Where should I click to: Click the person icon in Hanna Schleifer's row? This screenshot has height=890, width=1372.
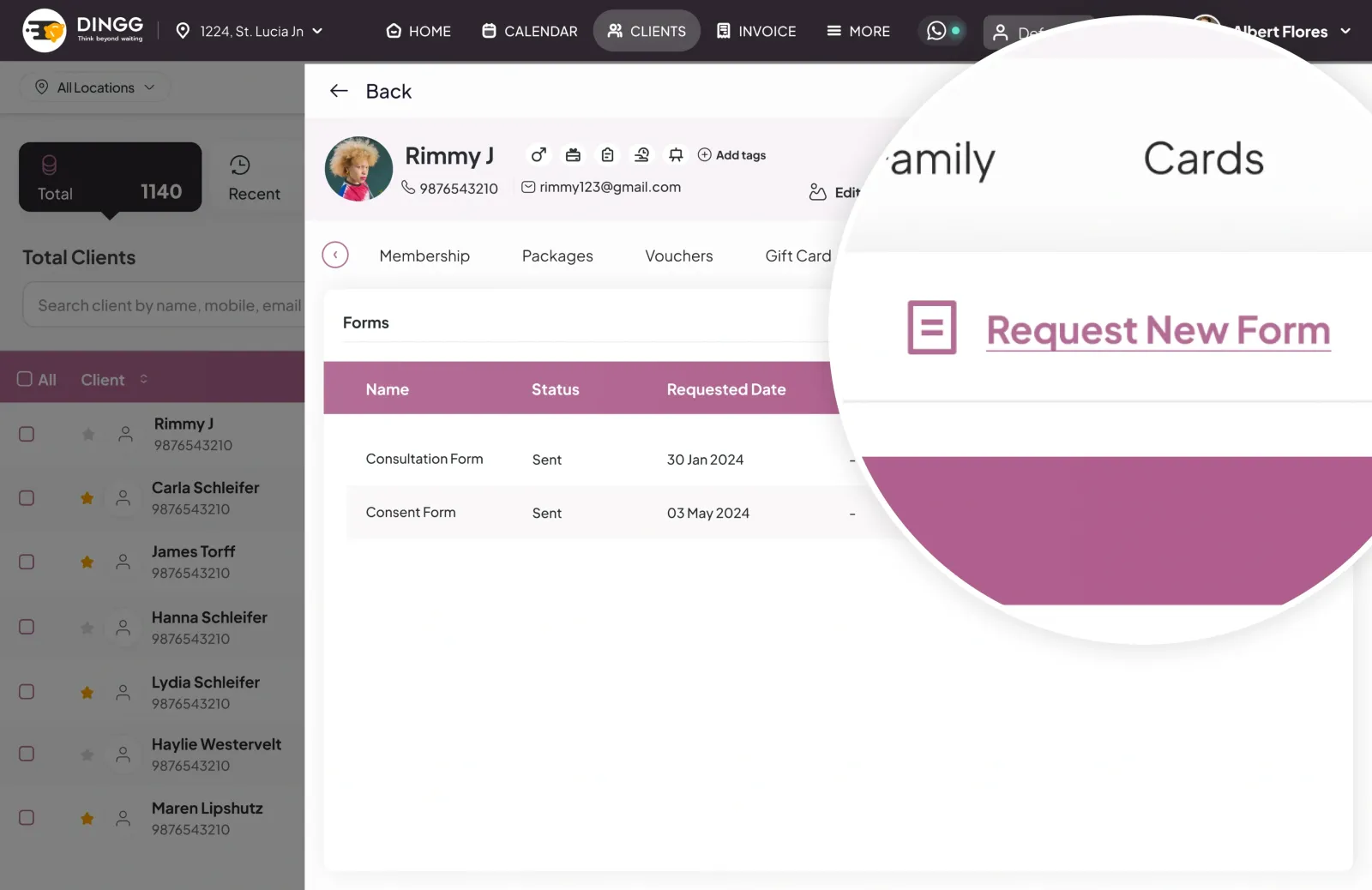tap(123, 628)
